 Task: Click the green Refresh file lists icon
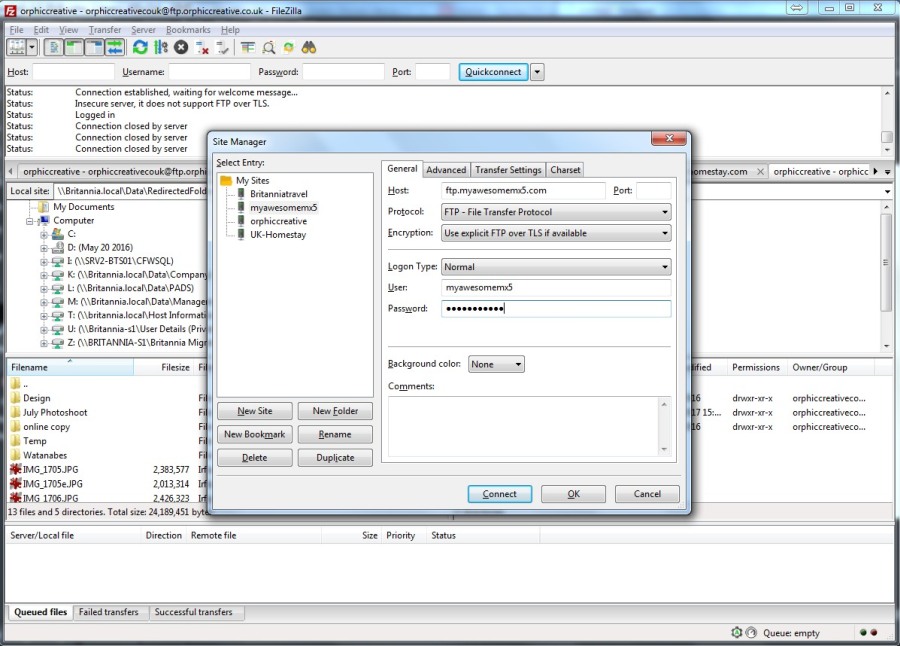click(x=140, y=48)
